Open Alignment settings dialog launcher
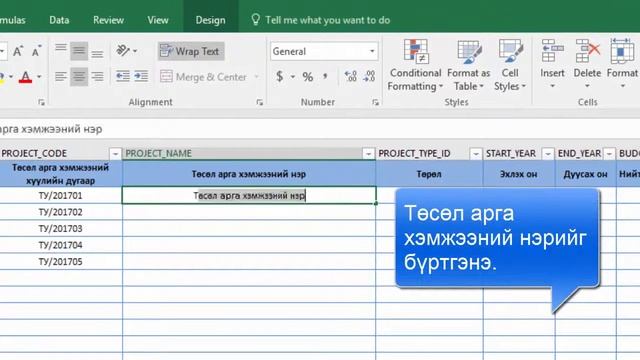Screen dimensions: 640x360 click(x=260, y=102)
